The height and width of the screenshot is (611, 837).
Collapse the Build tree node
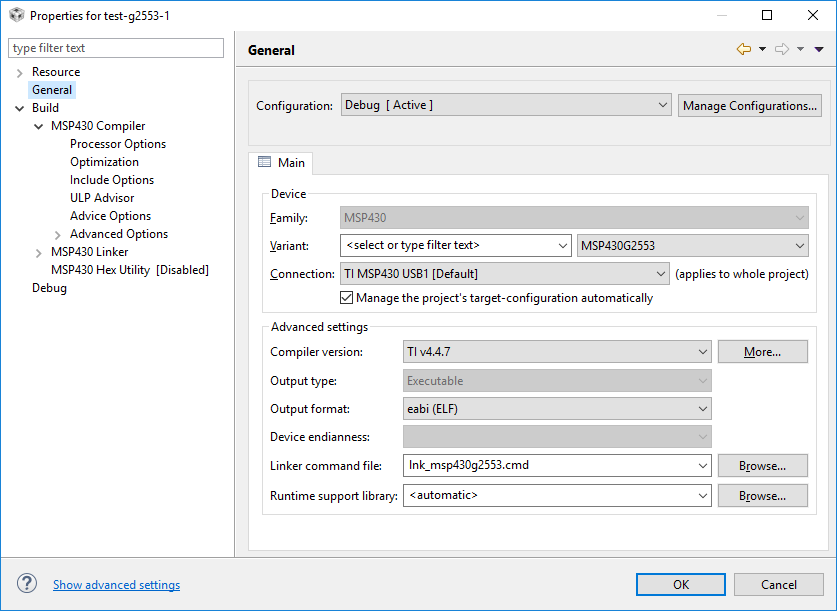pos(20,107)
